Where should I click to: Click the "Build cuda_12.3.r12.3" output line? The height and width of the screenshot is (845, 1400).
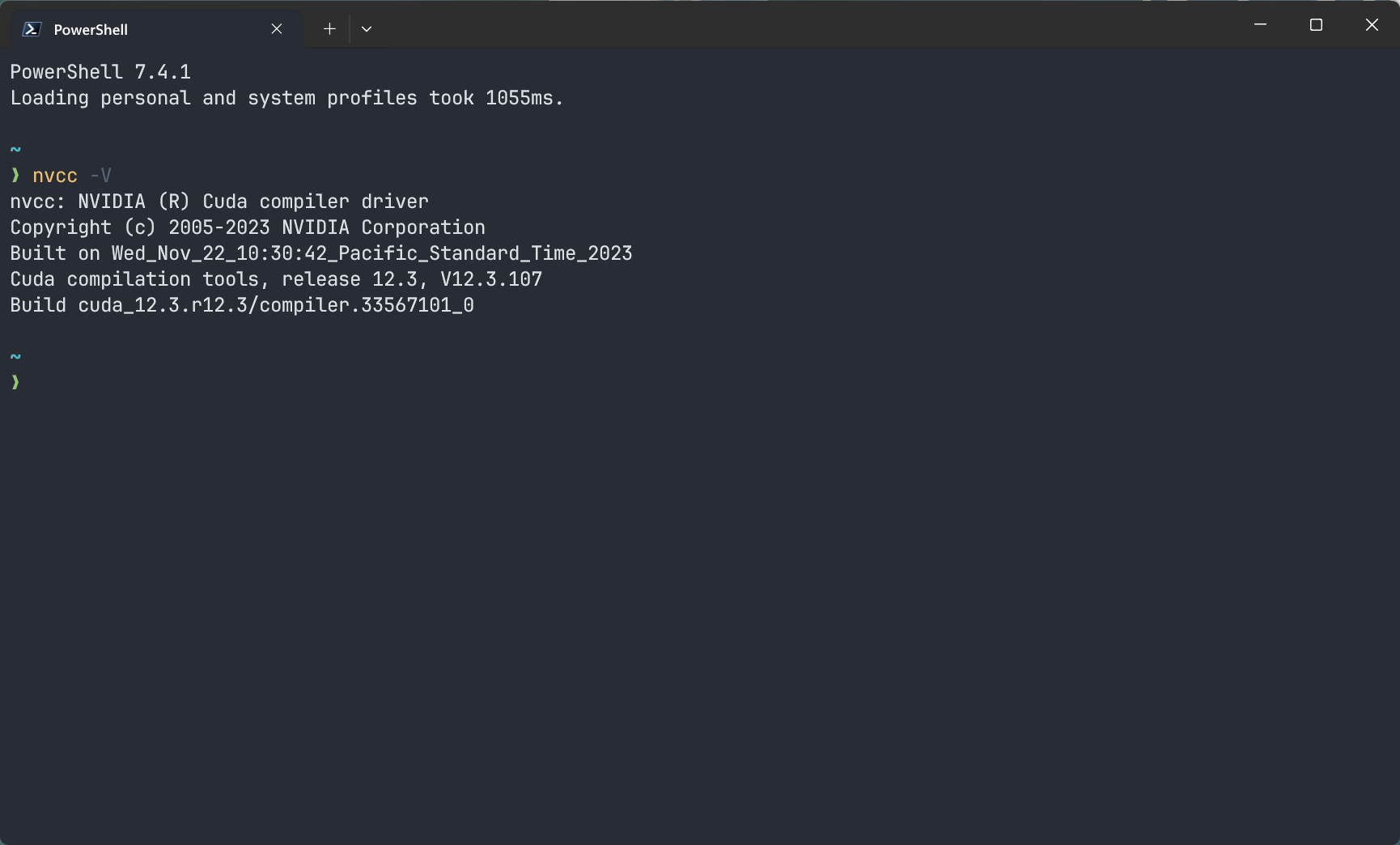tap(242, 305)
